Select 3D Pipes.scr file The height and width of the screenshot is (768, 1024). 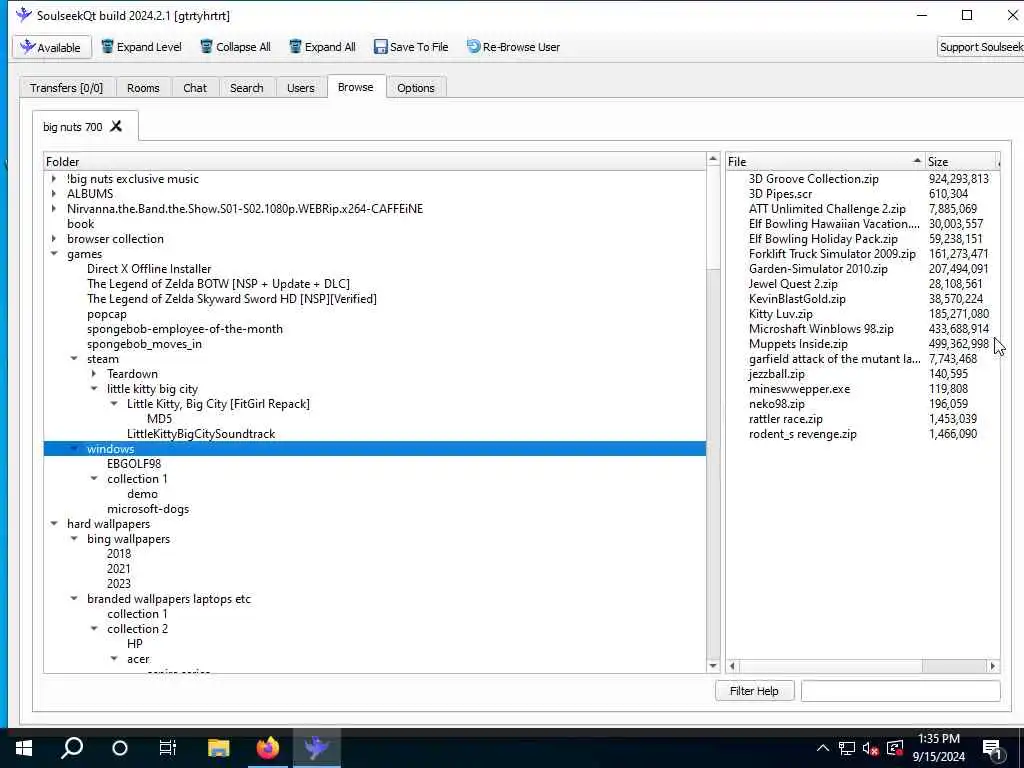click(780, 193)
